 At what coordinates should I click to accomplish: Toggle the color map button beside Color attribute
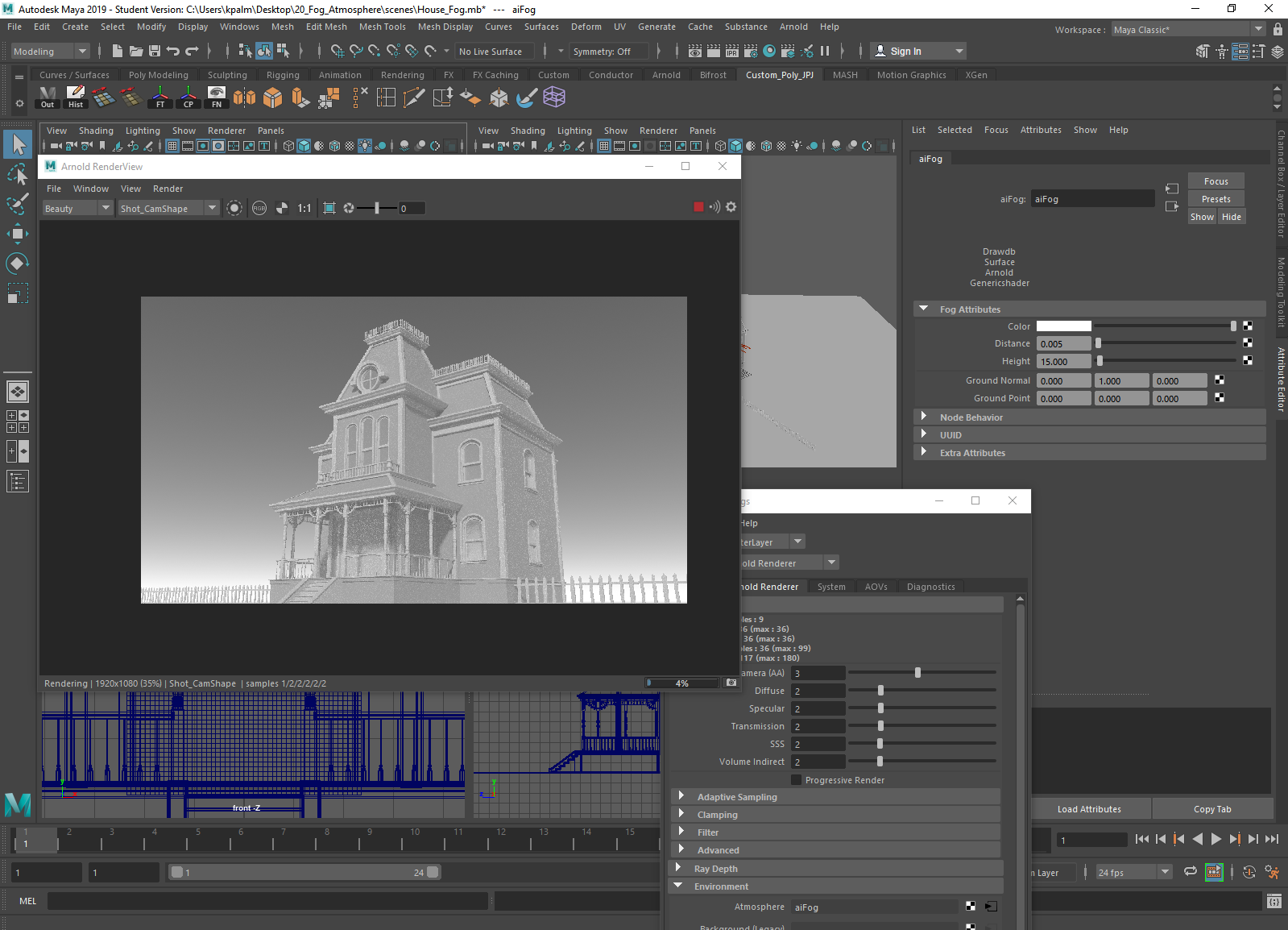tap(1248, 326)
